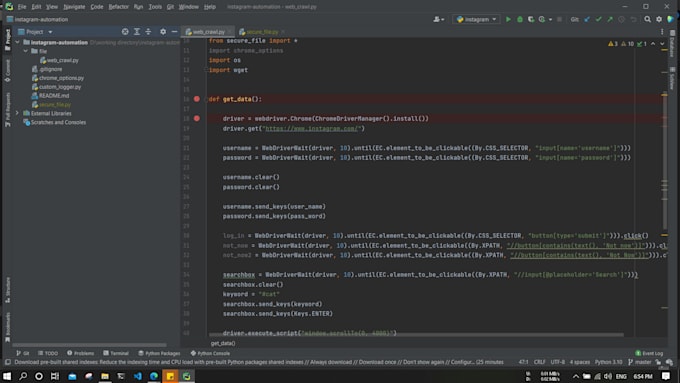Run the Instagram configuration

pos(508,19)
